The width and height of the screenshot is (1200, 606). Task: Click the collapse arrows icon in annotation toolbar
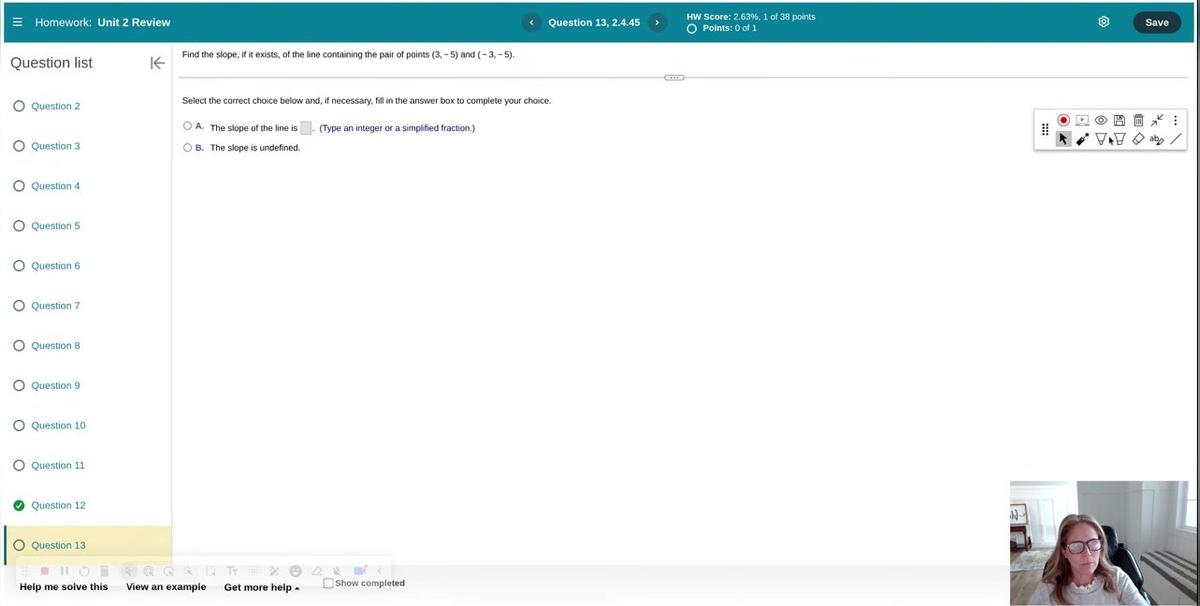(1157, 120)
